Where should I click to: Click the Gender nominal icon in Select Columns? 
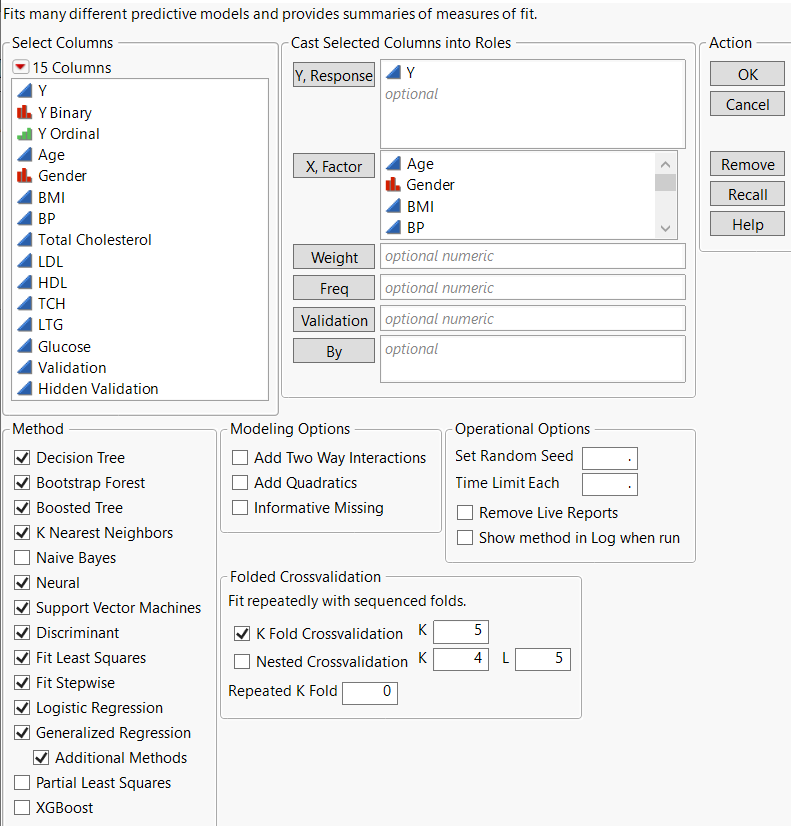pos(24,175)
